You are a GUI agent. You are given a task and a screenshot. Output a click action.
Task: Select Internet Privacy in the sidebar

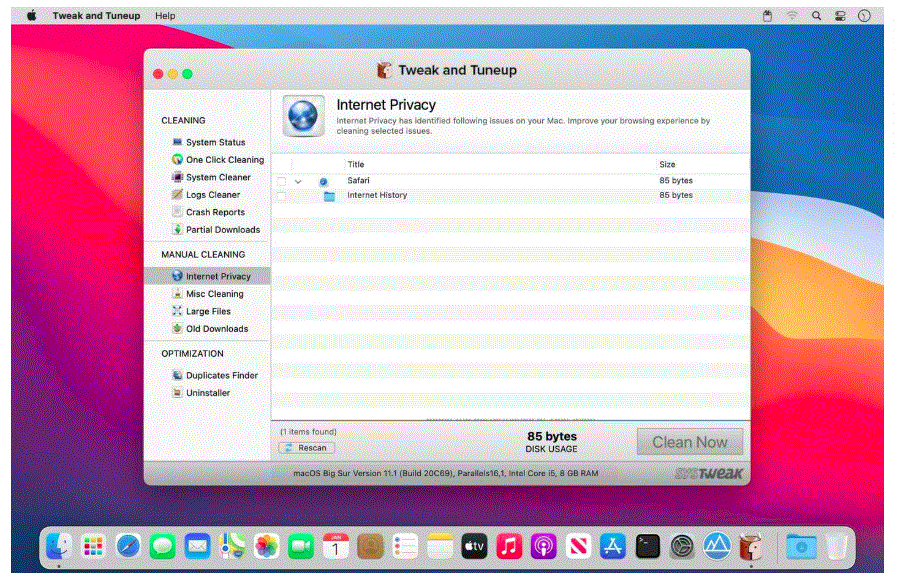pyautogui.click(x=207, y=276)
